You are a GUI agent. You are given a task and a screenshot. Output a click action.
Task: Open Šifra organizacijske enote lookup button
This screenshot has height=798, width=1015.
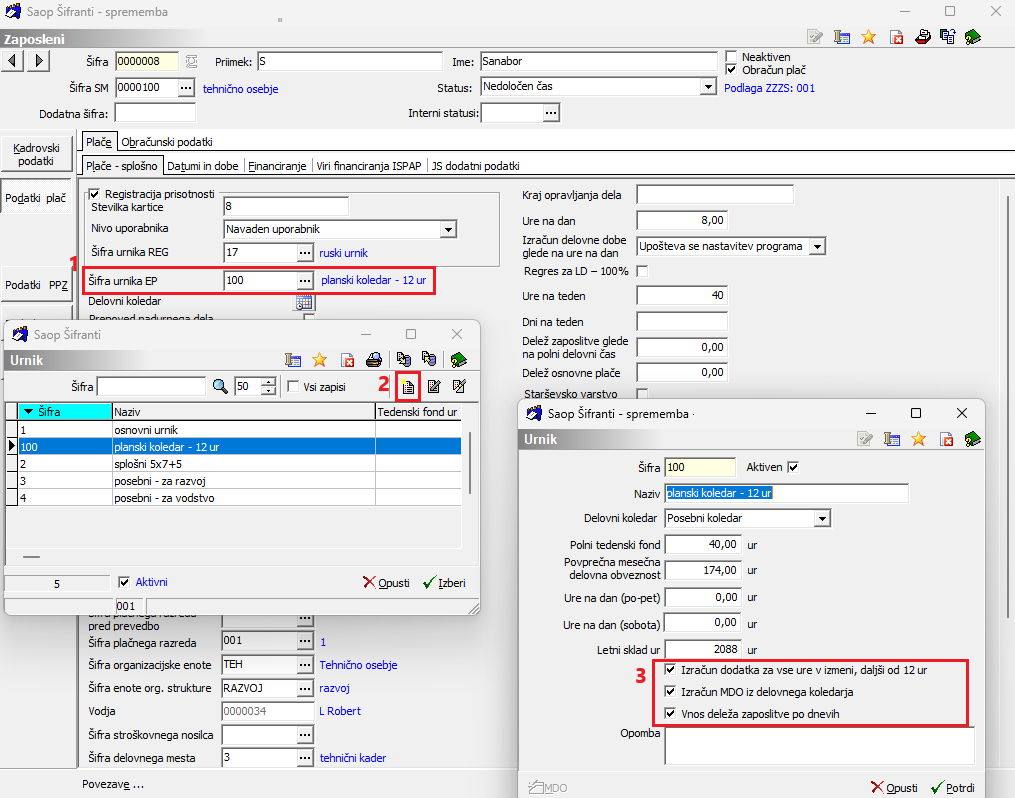coord(305,665)
